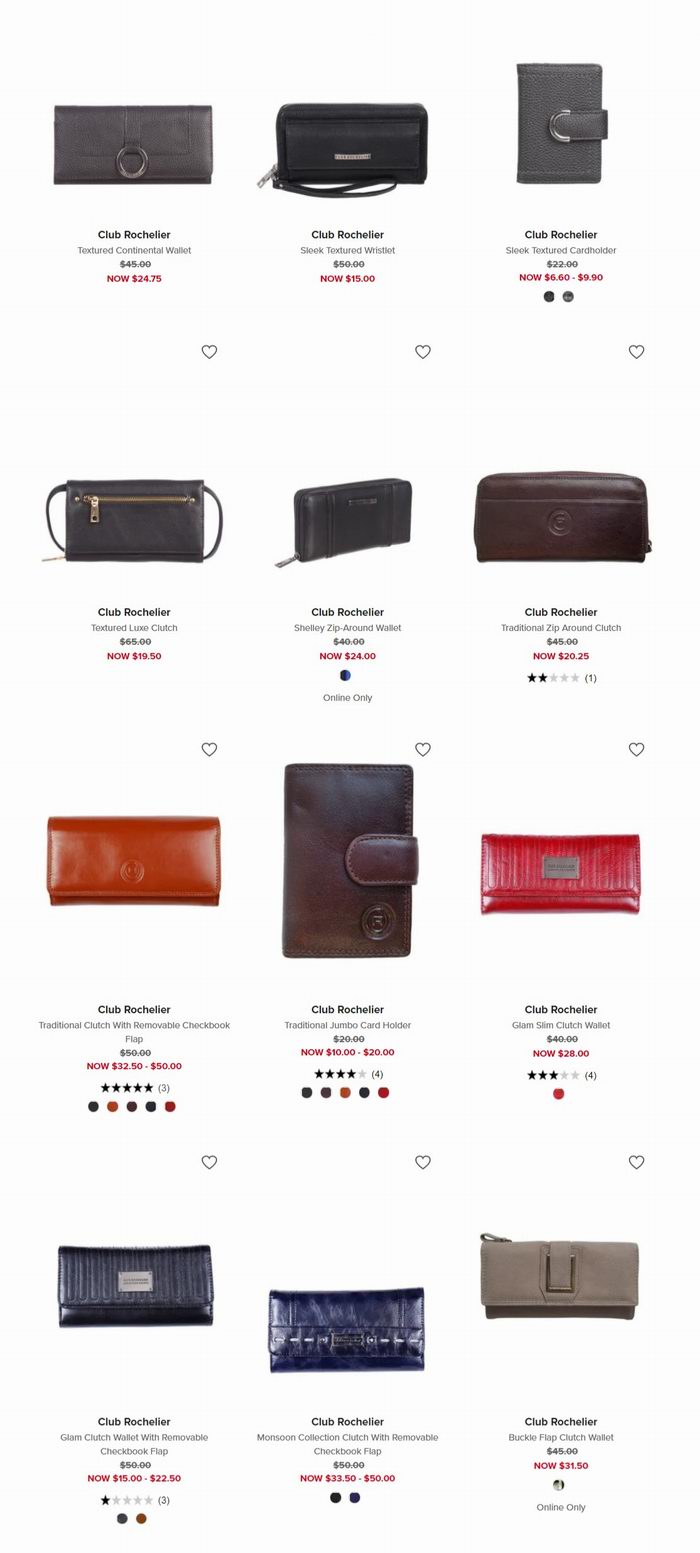700x1553 pixels.
Task: Open the orange Traditional Clutch product image
Action: (134, 861)
